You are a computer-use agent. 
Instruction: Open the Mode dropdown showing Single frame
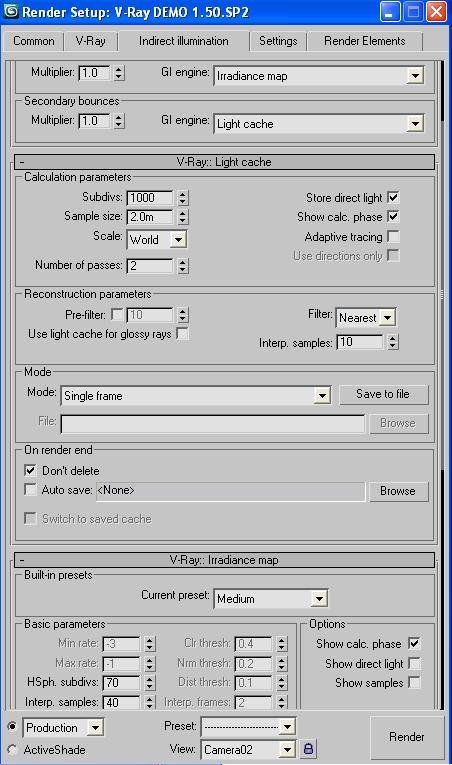[196, 396]
